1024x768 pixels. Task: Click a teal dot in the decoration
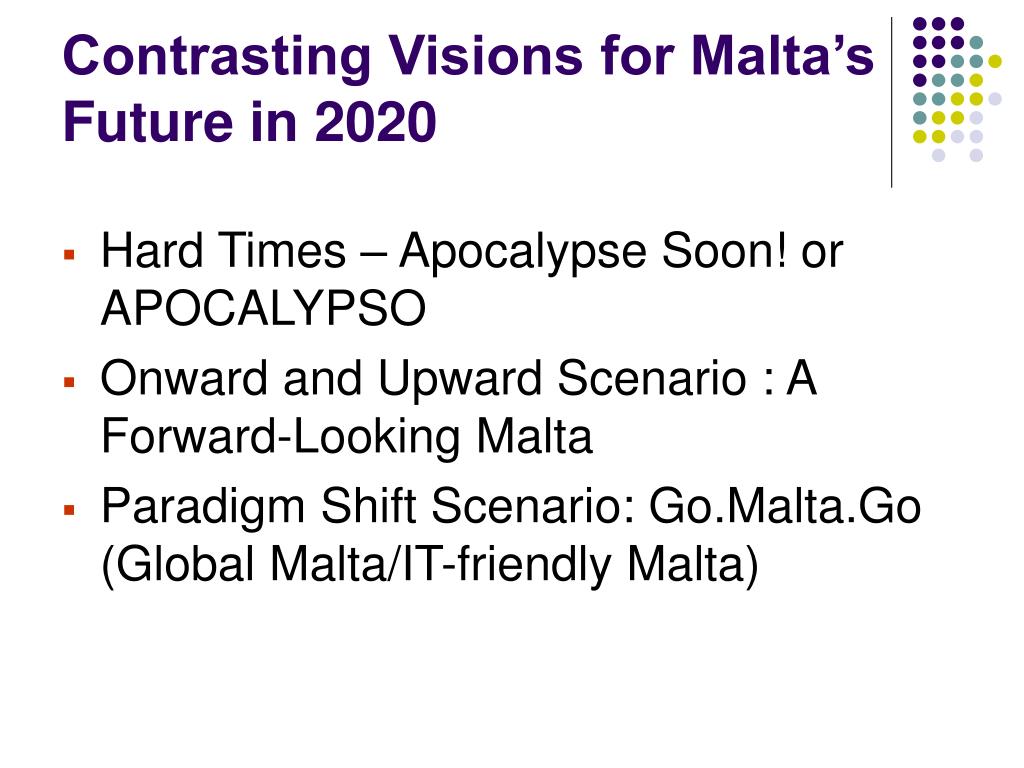pyautogui.click(x=976, y=43)
